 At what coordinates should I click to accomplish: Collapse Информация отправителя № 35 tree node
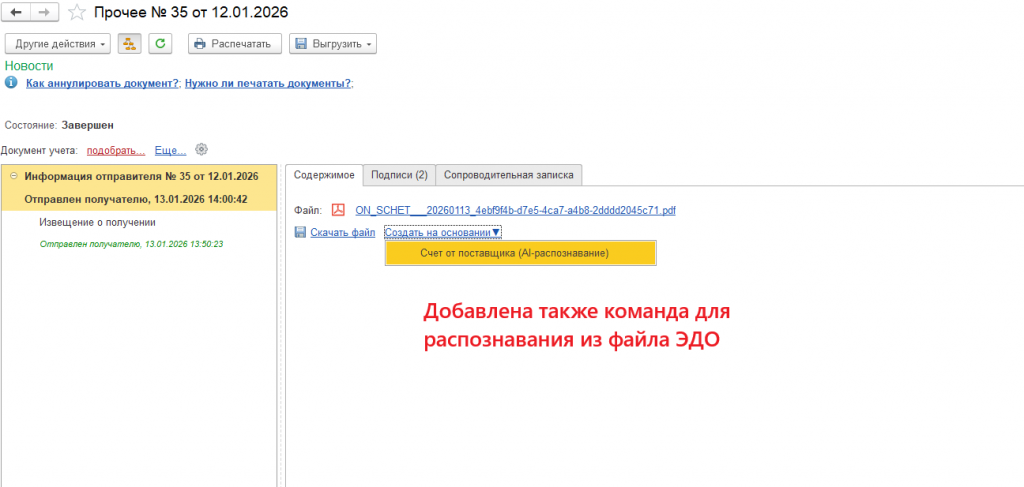pyautogui.click(x=14, y=176)
